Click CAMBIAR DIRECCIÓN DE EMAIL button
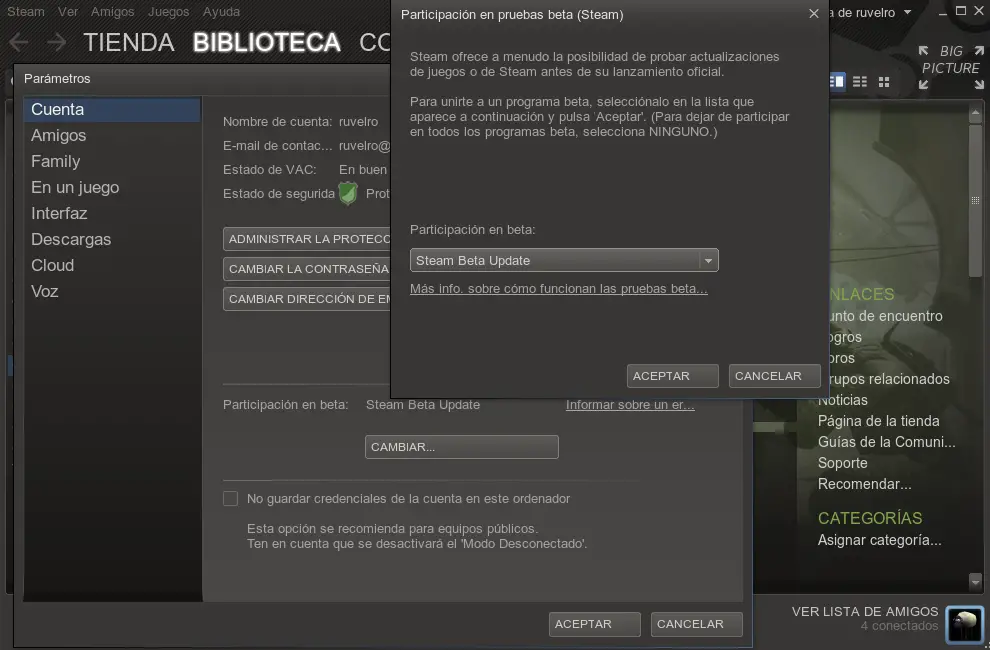 (307, 299)
